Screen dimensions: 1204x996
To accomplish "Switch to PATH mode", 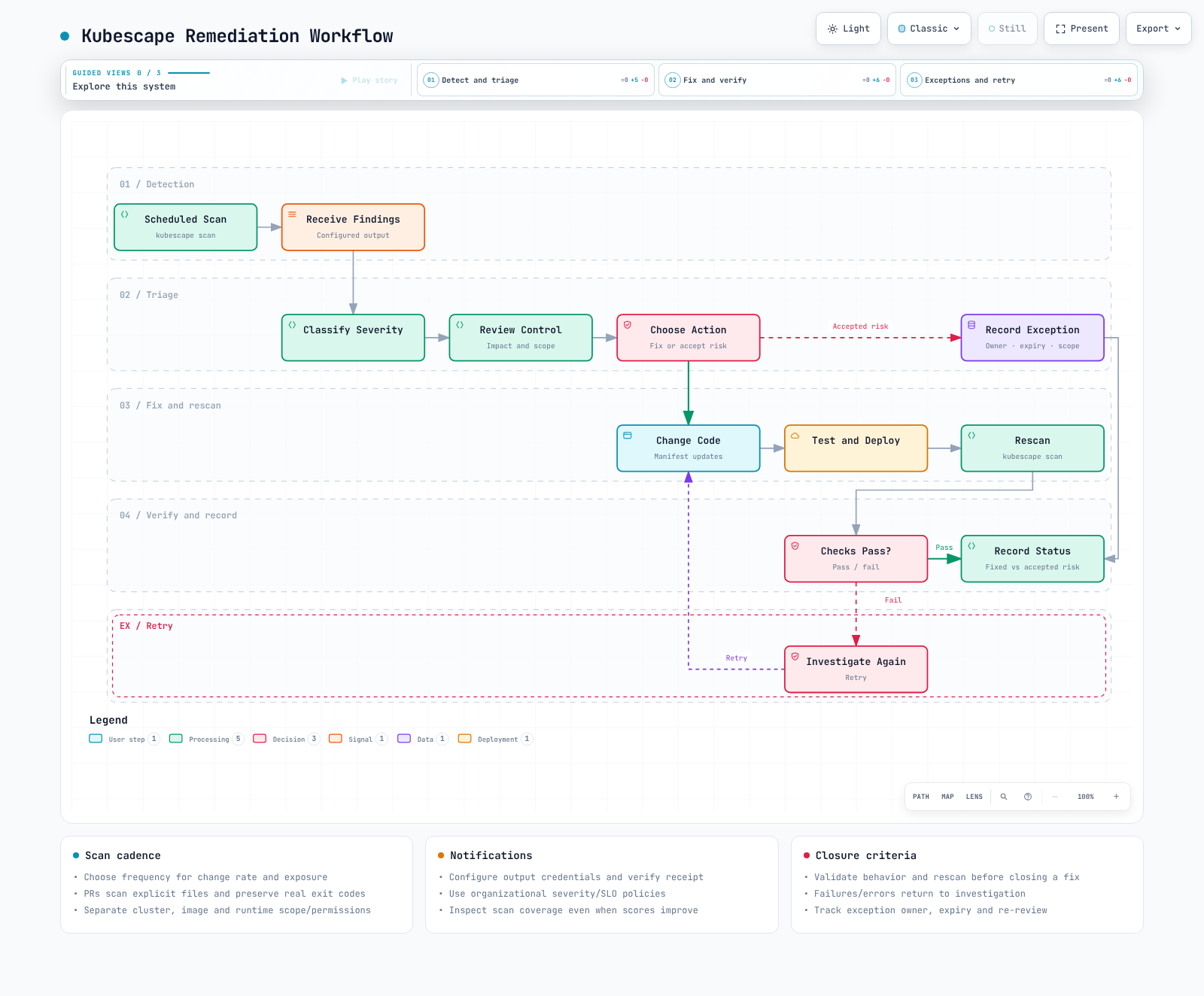I will pyautogui.click(x=921, y=797).
